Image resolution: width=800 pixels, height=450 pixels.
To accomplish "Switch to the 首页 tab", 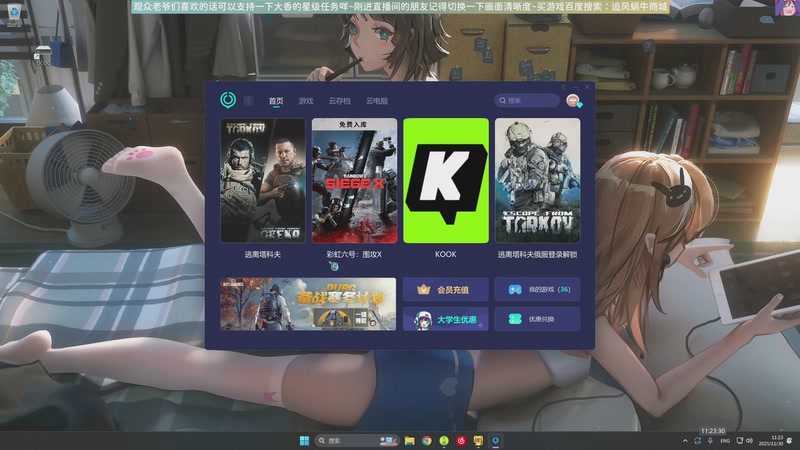I will pyautogui.click(x=276, y=101).
